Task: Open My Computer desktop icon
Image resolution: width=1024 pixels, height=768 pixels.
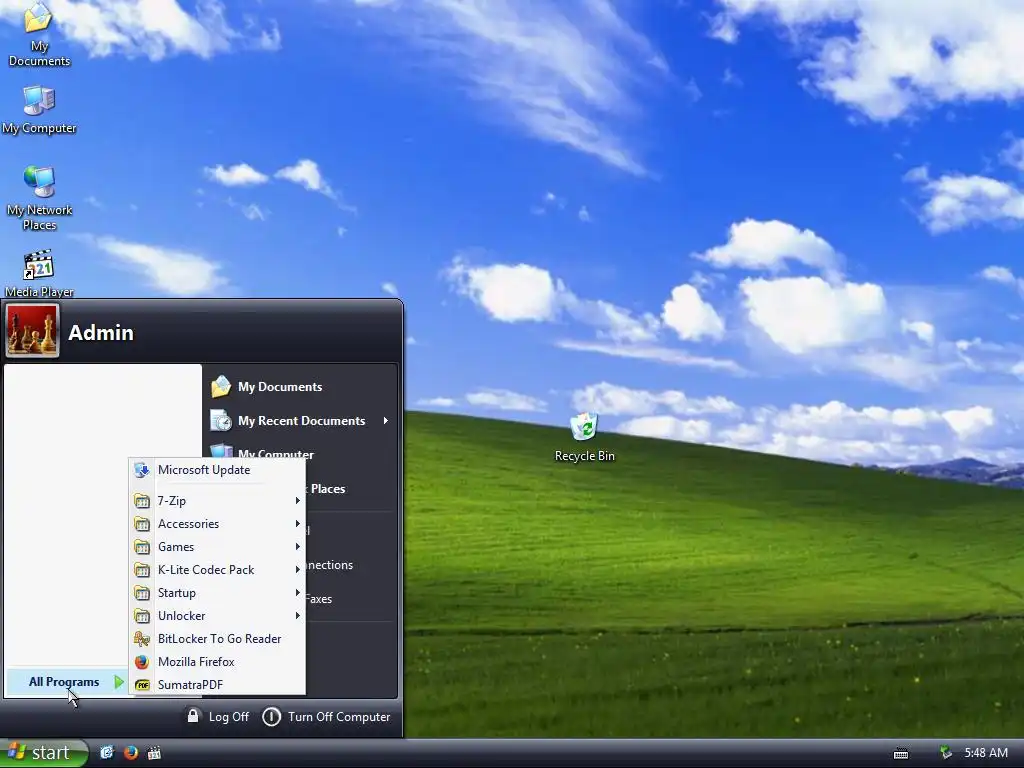Action: pyautogui.click(x=39, y=110)
